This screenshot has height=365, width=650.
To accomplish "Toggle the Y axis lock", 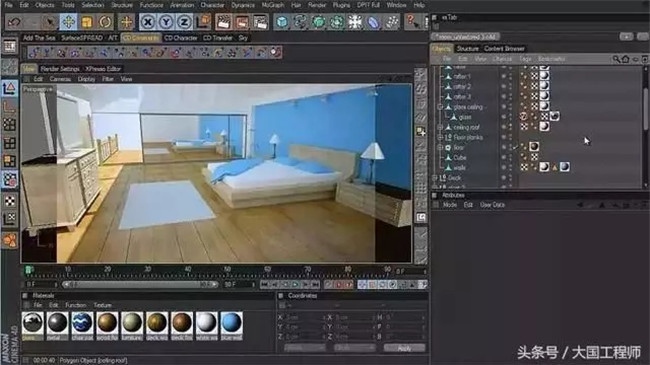I will click(x=166, y=22).
